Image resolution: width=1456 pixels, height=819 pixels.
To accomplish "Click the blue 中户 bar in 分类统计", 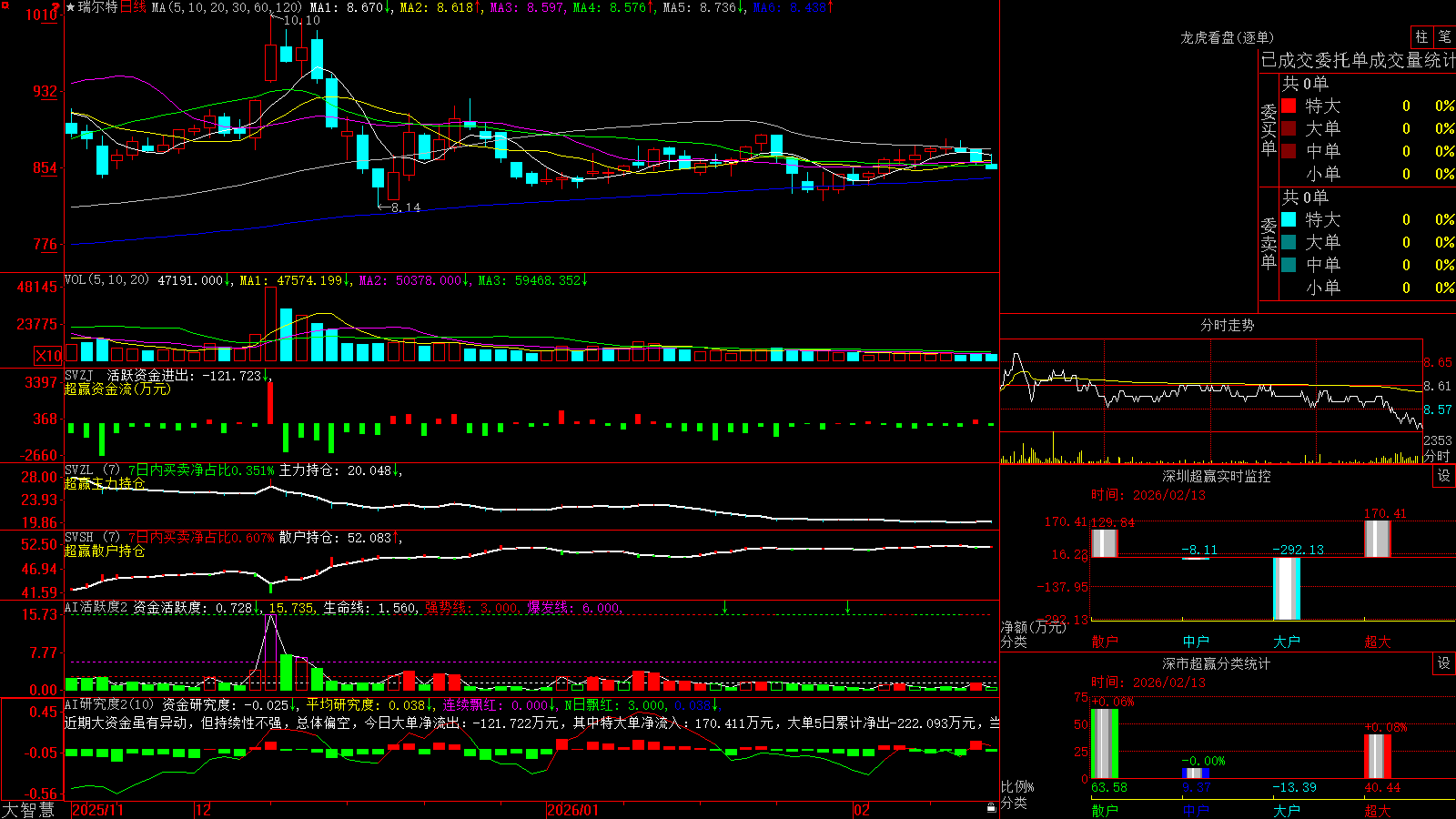I will [x=1196, y=773].
